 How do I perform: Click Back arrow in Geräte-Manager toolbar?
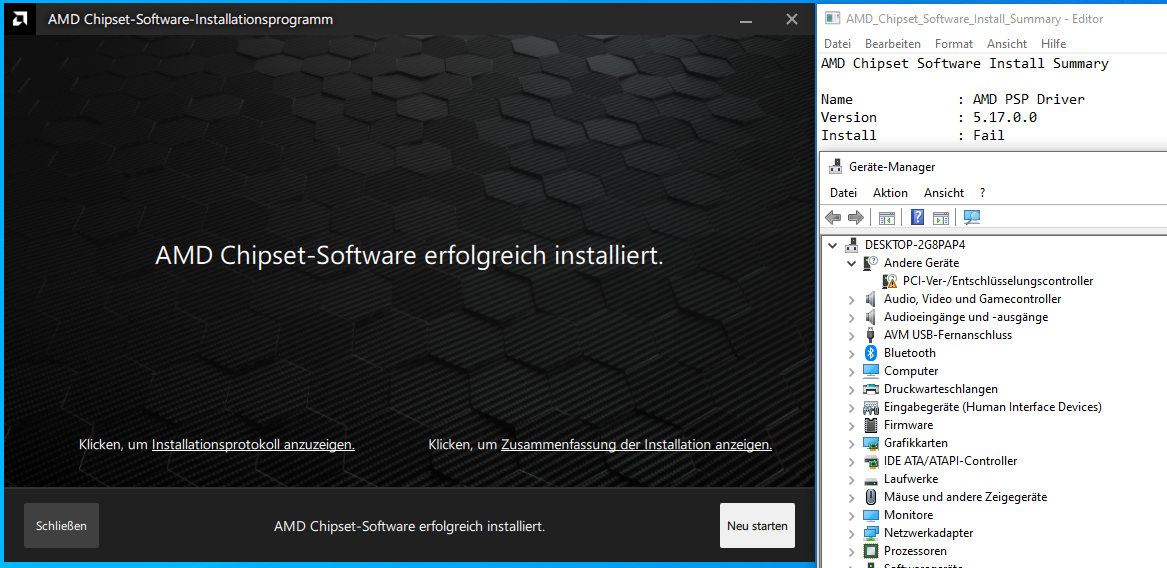pyautogui.click(x=834, y=217)
